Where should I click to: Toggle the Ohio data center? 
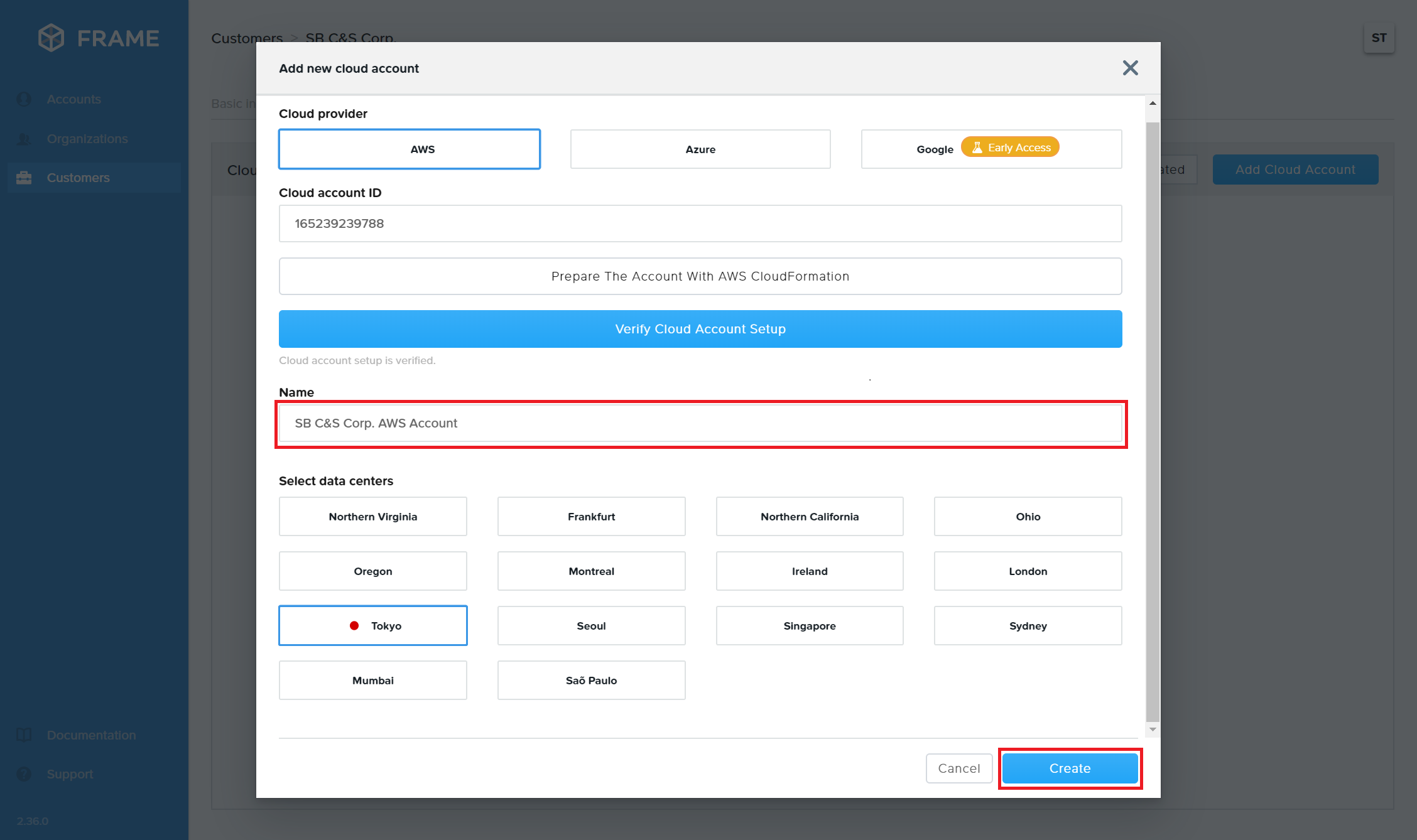[1028, 517]
